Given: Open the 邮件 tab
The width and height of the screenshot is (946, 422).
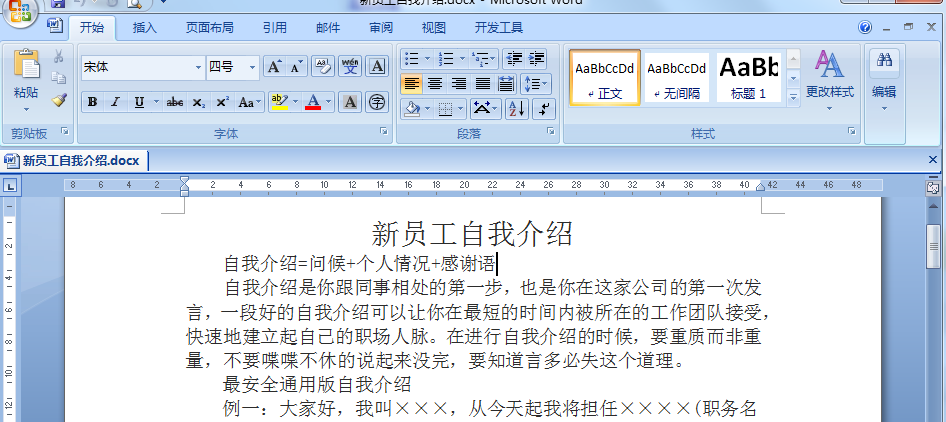Looking at the screenshot, I should [328, 28].
